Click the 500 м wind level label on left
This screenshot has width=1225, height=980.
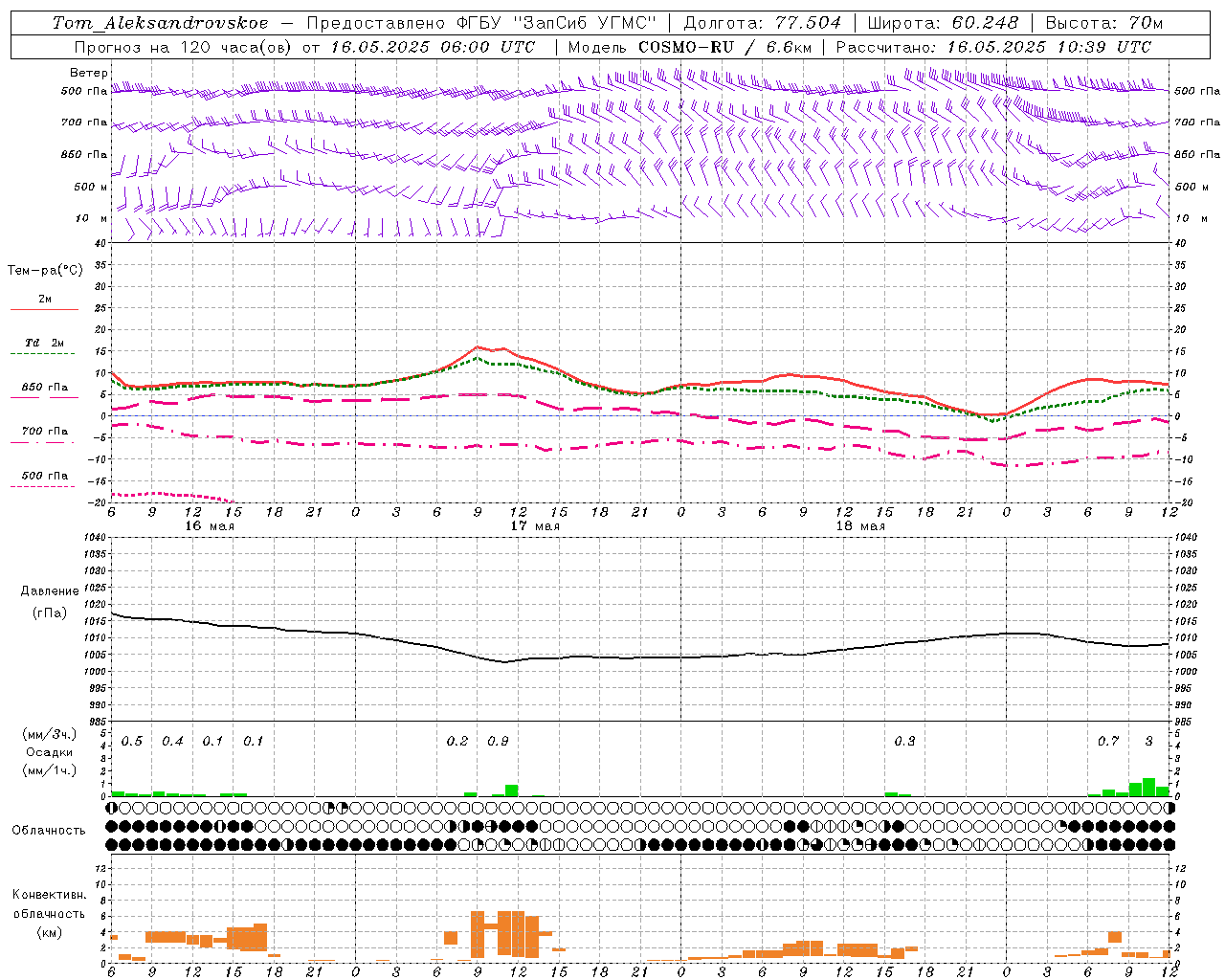(91, 187)
